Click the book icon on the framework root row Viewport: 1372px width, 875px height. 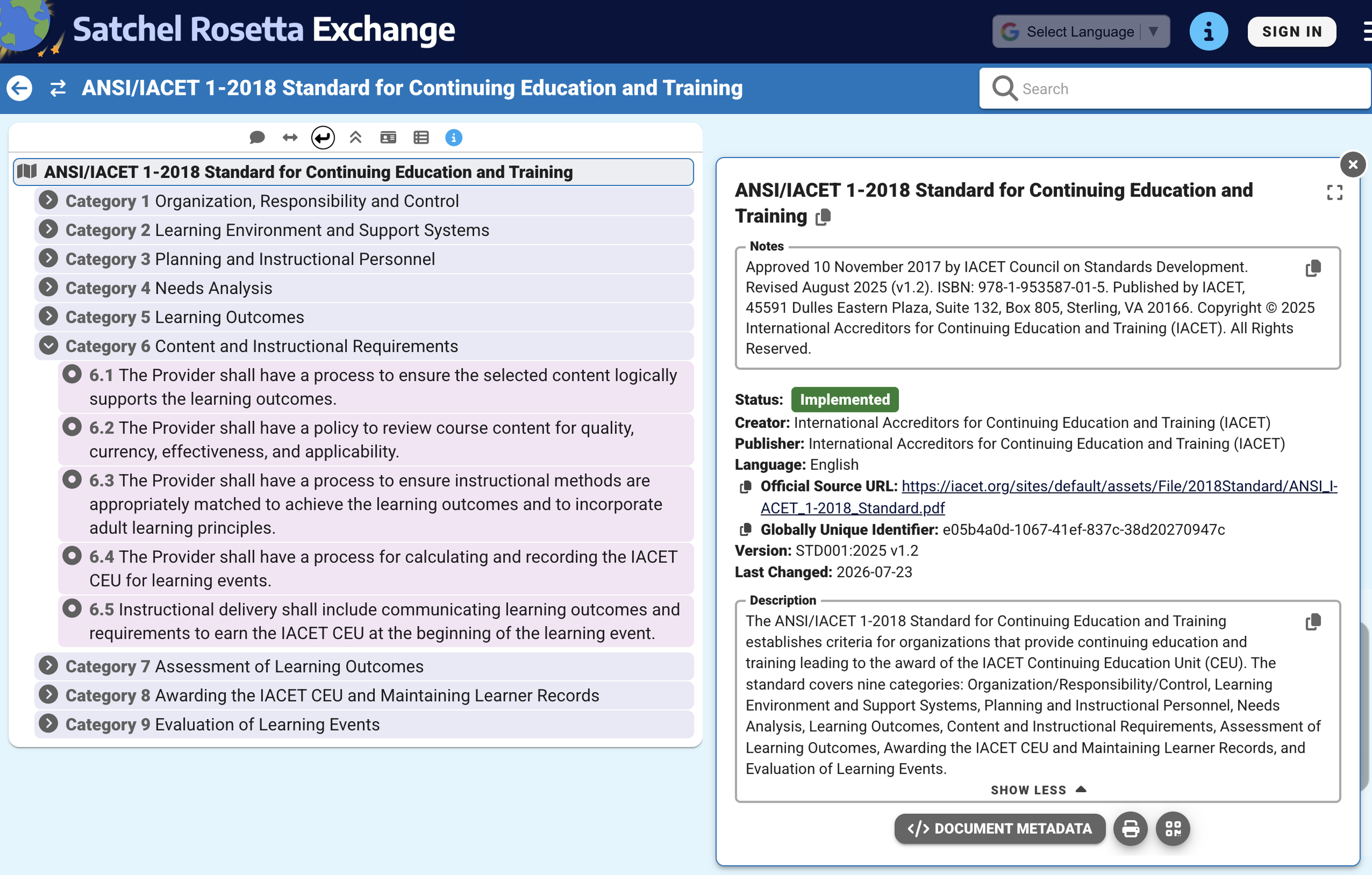(x=27, y=171)
